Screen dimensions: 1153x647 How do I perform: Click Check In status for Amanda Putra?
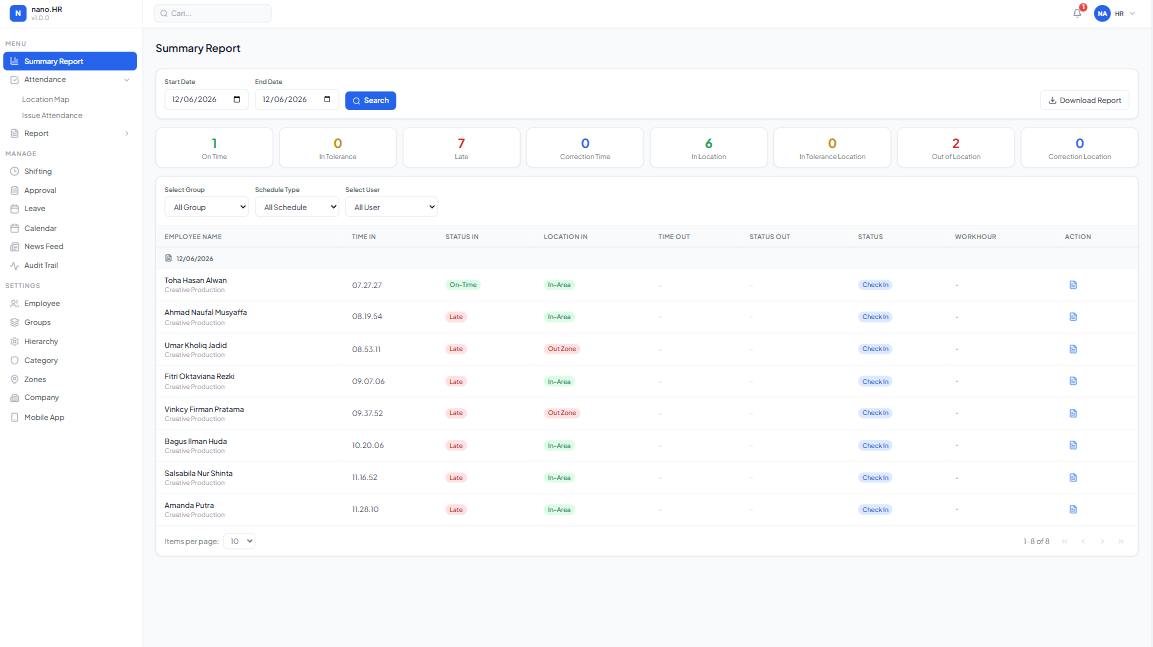click(875, 510)
